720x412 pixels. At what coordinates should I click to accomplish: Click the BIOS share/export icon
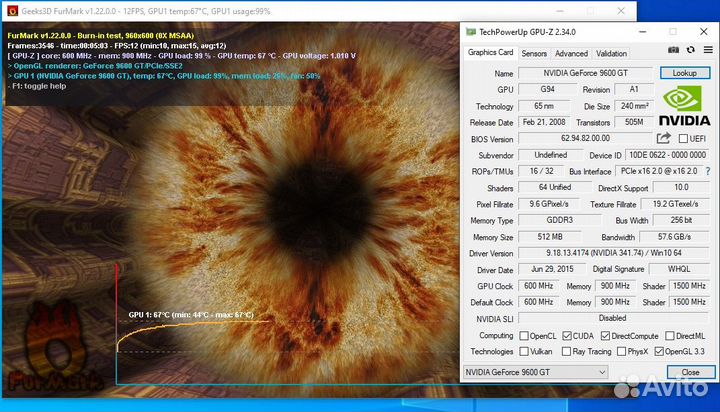tap(664, 138)
